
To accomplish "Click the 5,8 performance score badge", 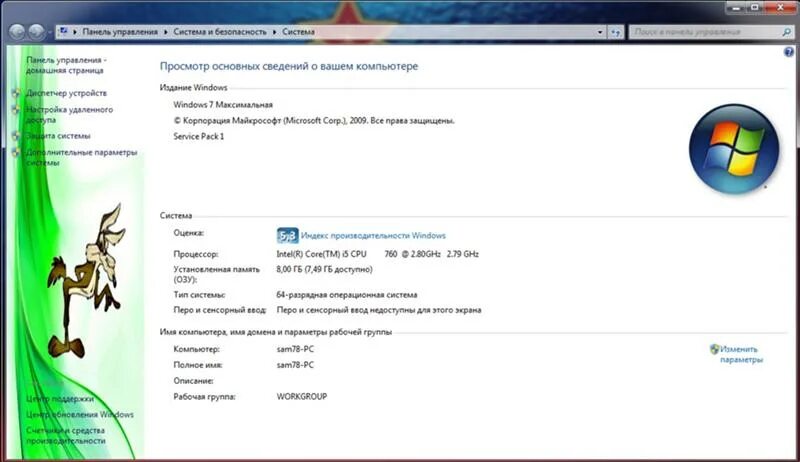I will [287, 236].
